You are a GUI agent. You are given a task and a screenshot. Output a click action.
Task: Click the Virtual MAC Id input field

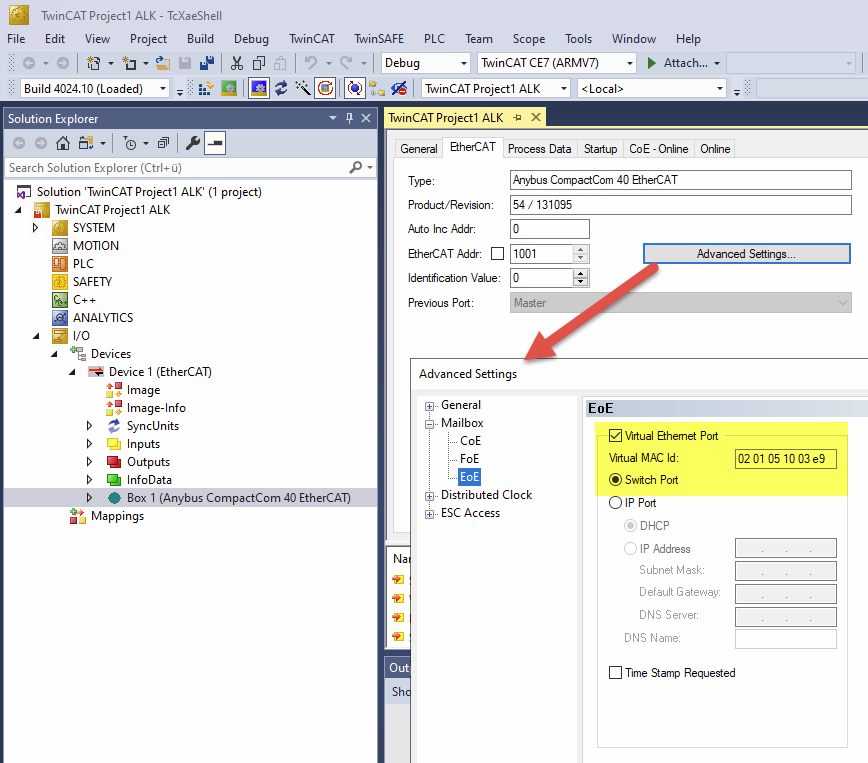pos(786,458)
